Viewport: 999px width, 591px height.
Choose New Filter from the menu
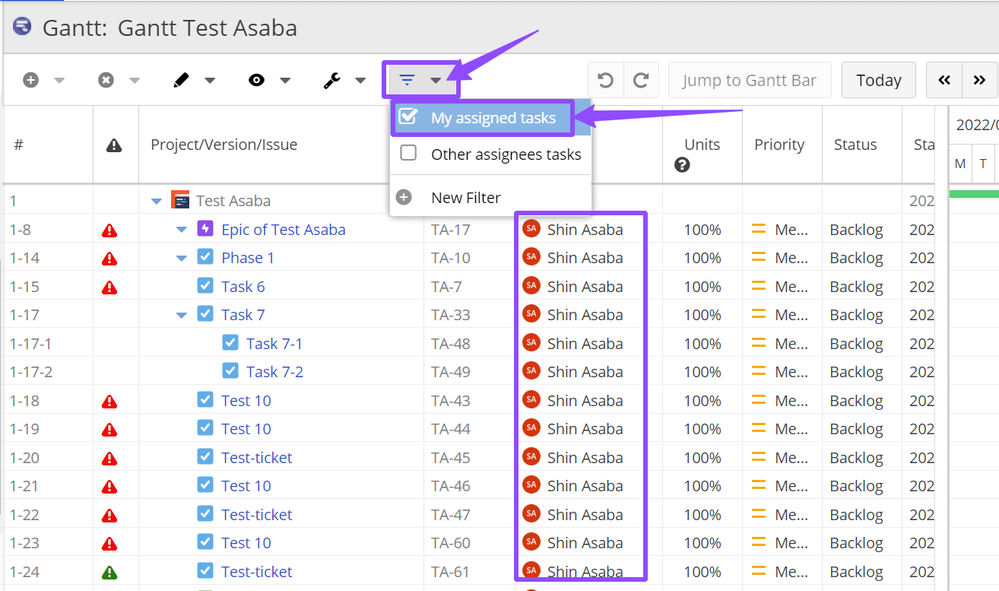[x=466, y=198]
